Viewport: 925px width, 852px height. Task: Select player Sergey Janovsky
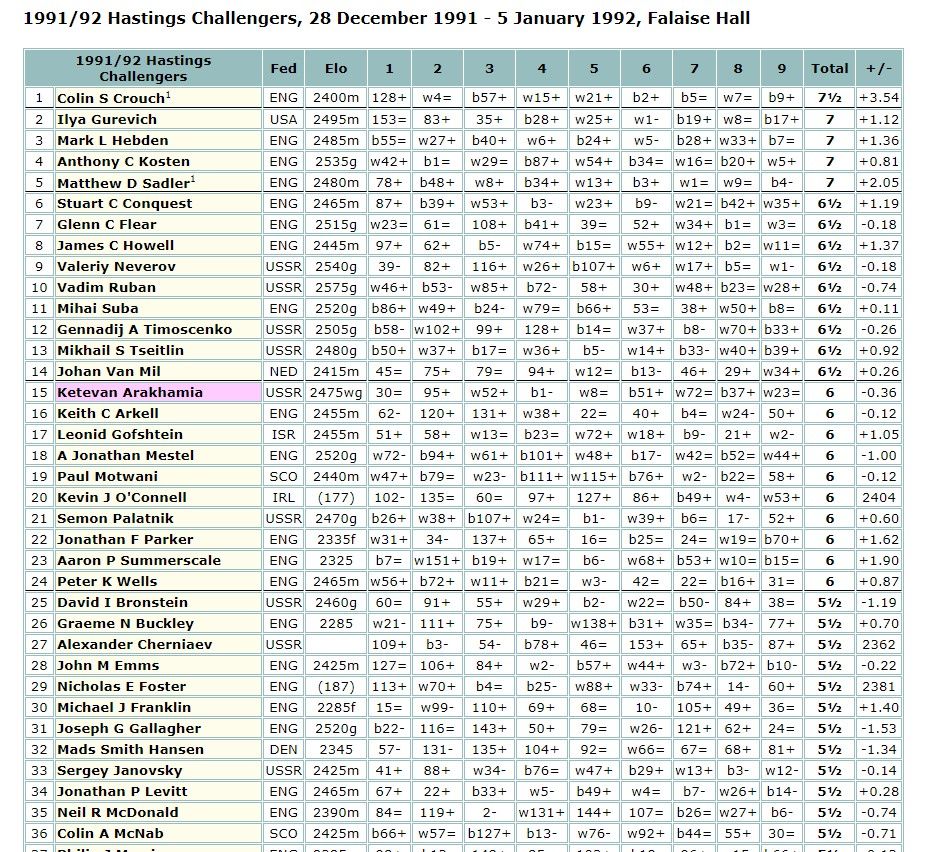[120, 770]
